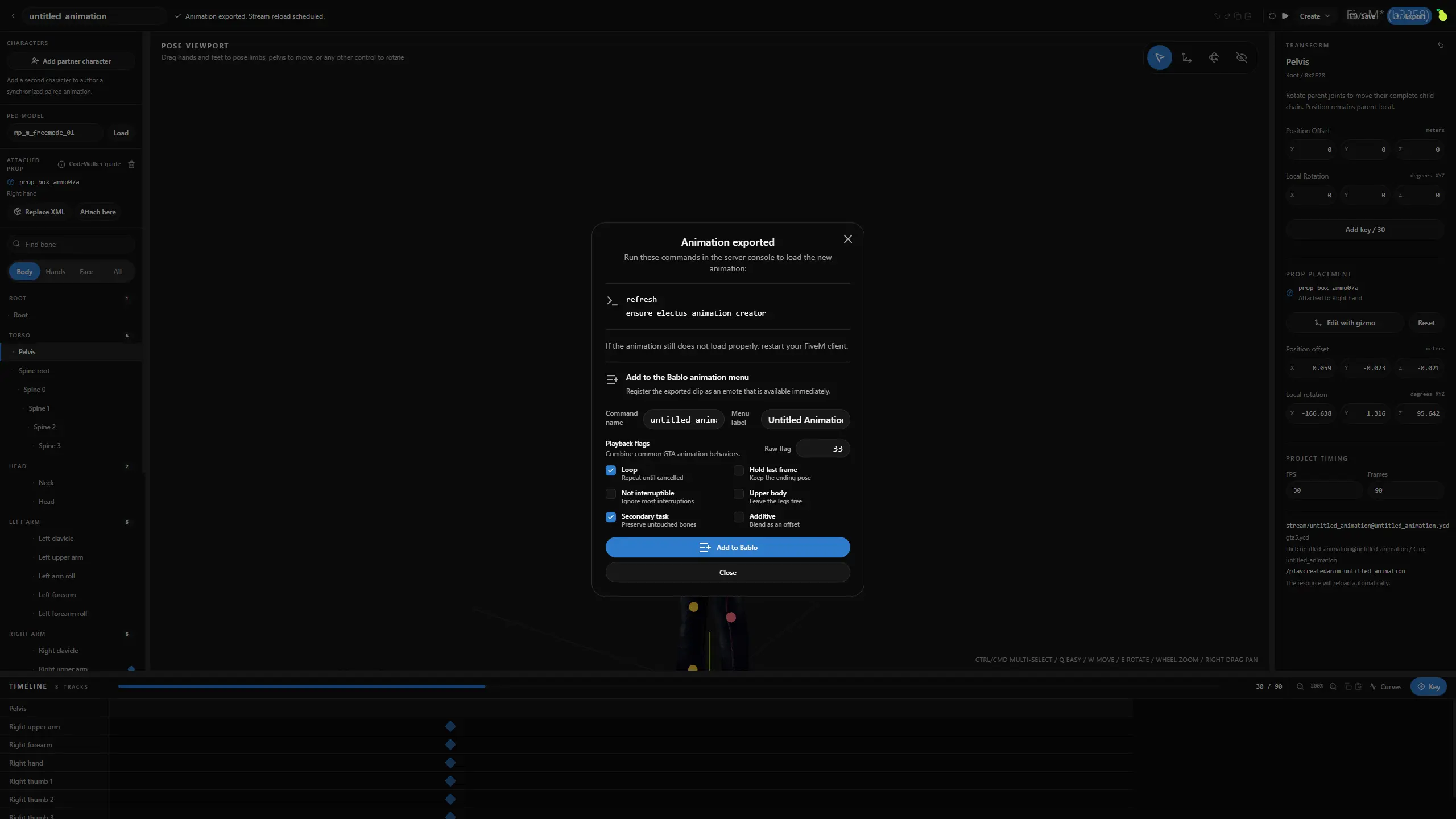Enable the Hold last frame flag
The height and width of the screenshot is (819, 1456).
(x=739, y=470)
